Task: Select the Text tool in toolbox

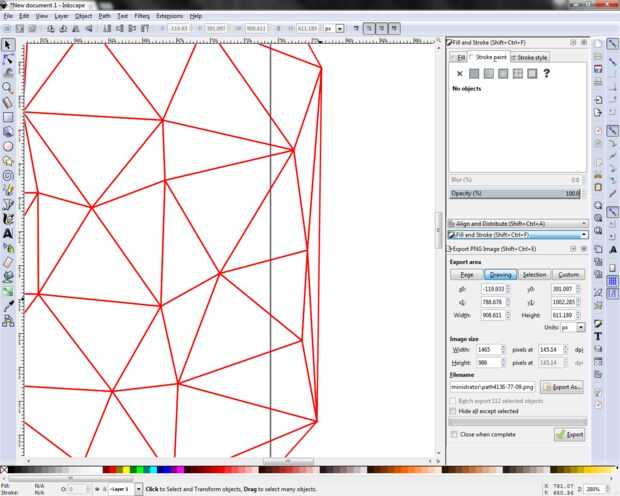Action: pyautogui.click(x=8, y=234)
